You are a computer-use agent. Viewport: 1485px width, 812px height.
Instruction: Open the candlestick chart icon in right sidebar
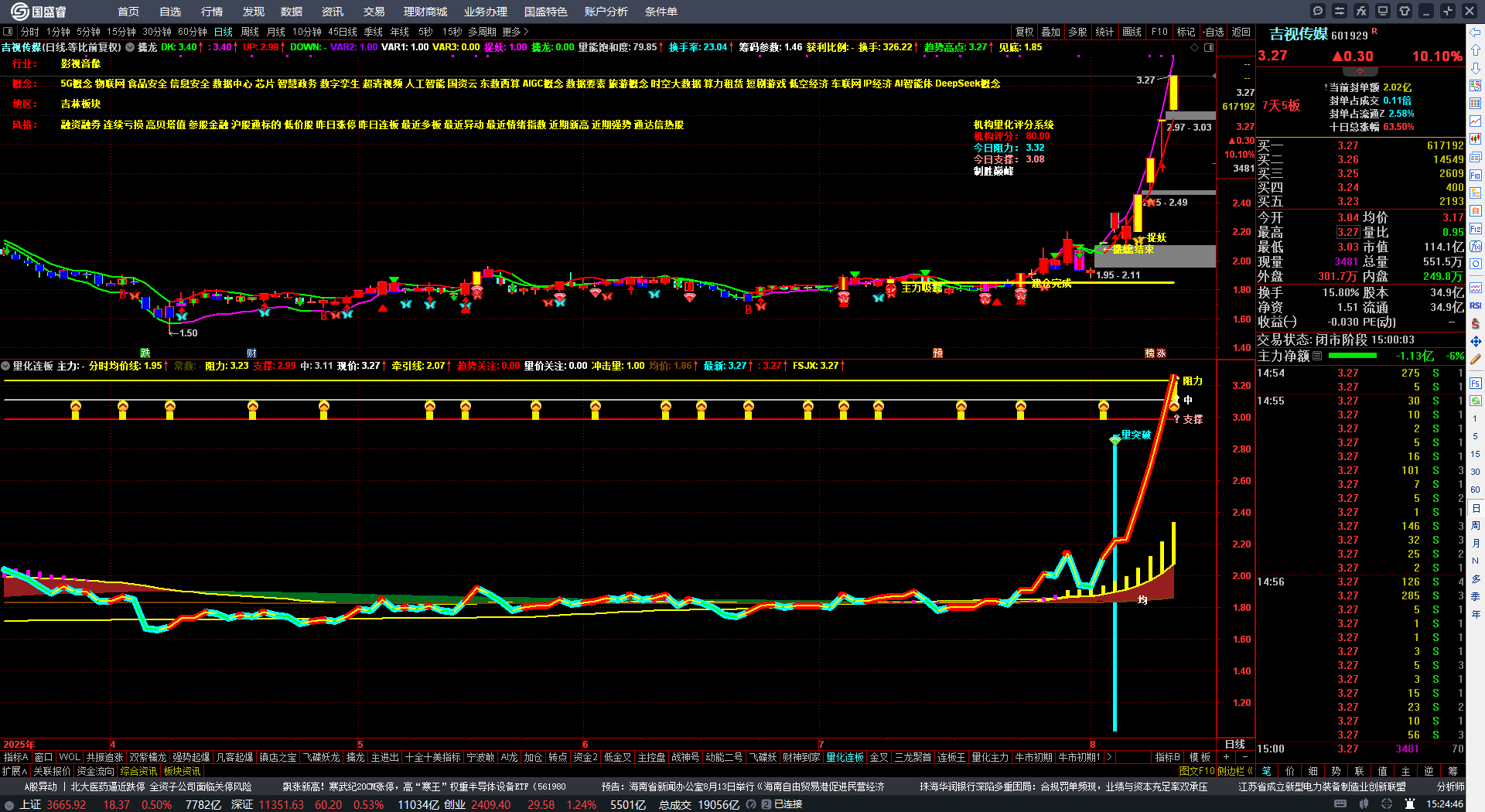point(1476,139)
